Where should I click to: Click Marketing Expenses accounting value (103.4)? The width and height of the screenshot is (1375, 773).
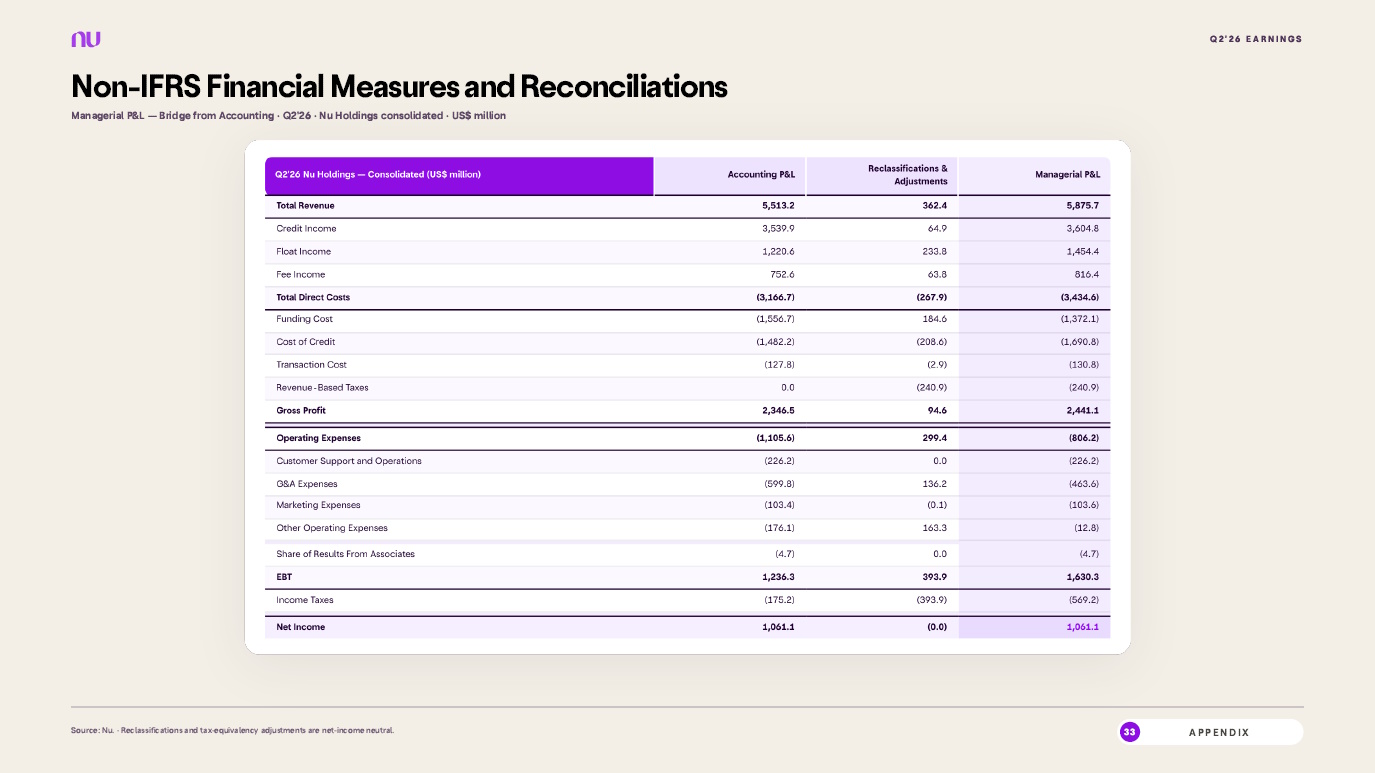[x=779, y=506]
